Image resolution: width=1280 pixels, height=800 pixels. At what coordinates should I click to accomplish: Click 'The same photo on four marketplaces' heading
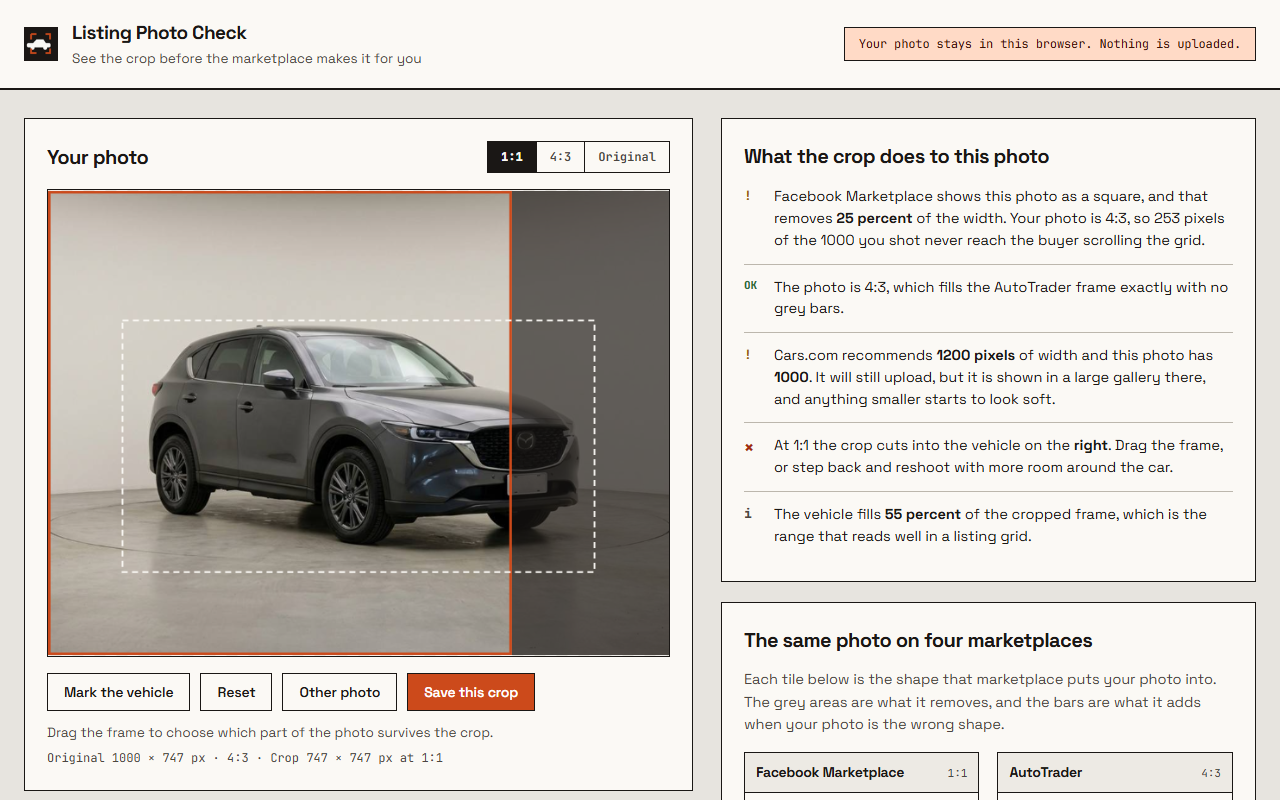tap(918, 640)
